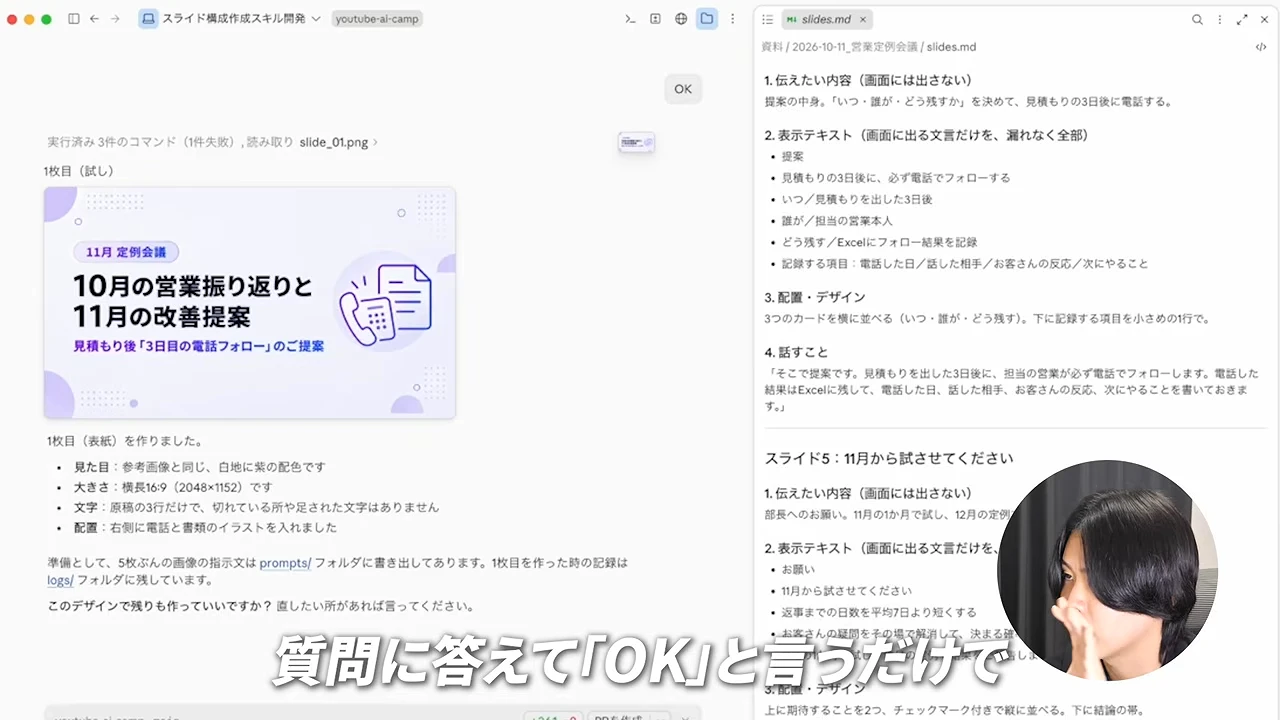The image size is (1280, 720).
Task: Open the slide_01.png file reference
Action: point(335,142)
